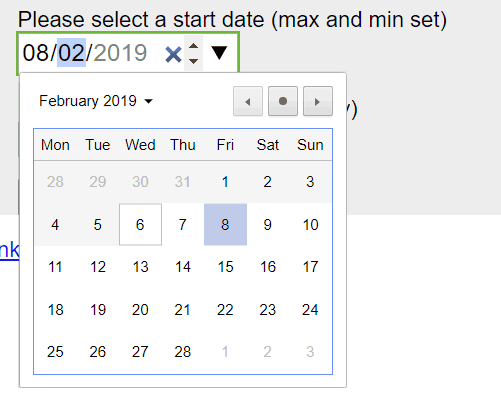Viewport: 501px width, 399px height.
Task: Choose February 22 in the calendar
Action: [x=225, y=310]
